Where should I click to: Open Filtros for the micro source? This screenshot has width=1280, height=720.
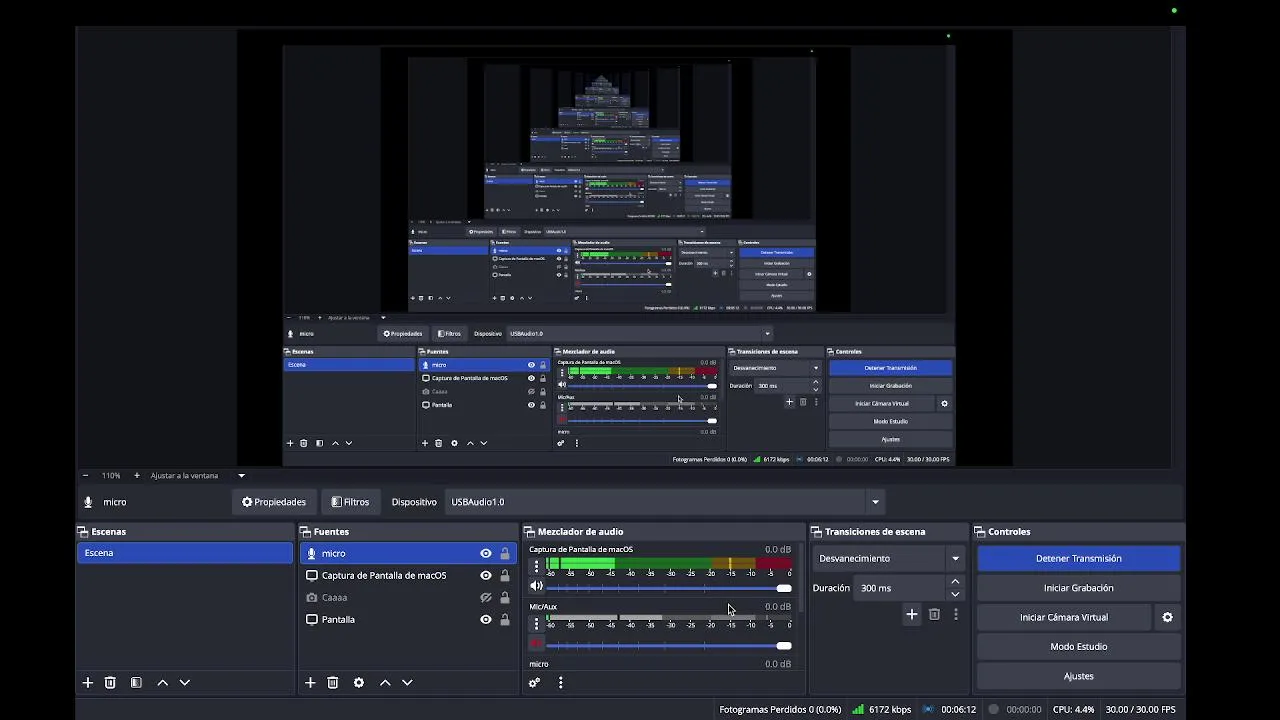350,502
